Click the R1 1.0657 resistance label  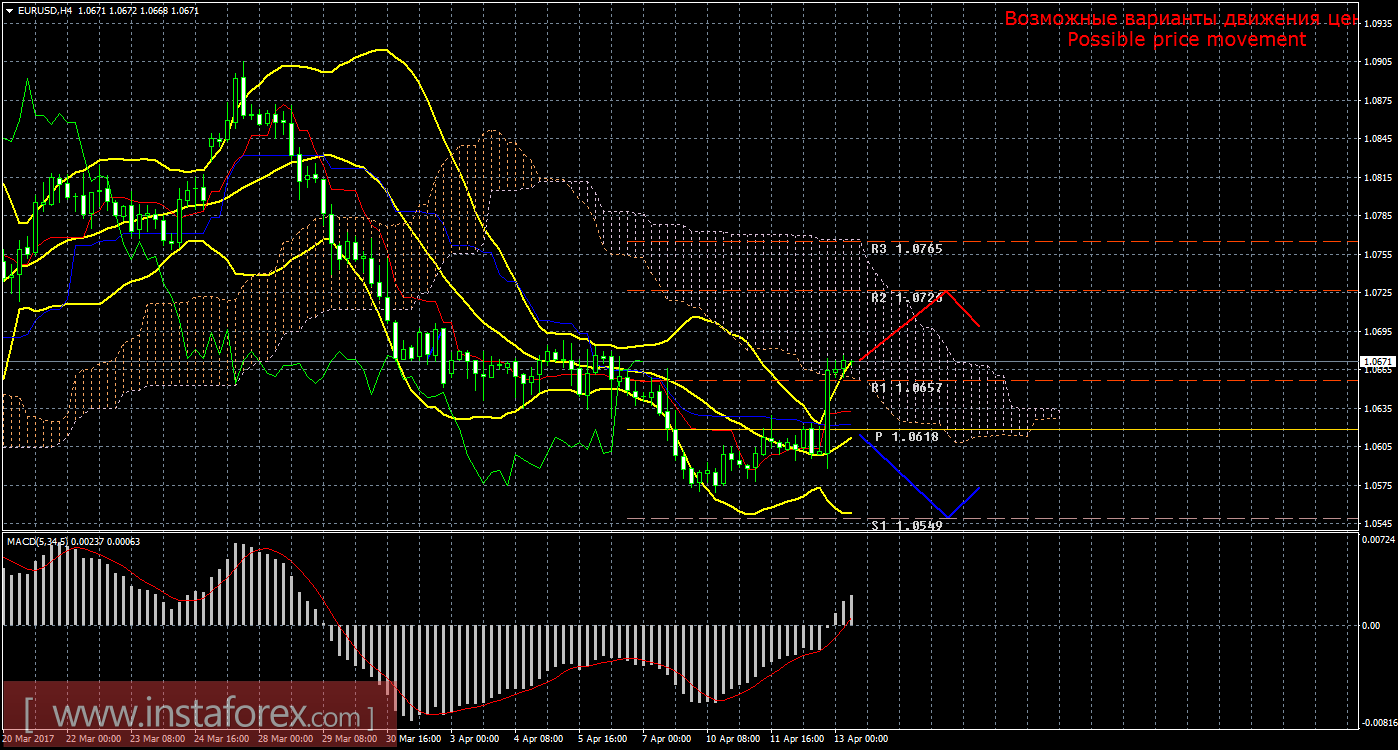pyautogui.click(x=906, y=387)
